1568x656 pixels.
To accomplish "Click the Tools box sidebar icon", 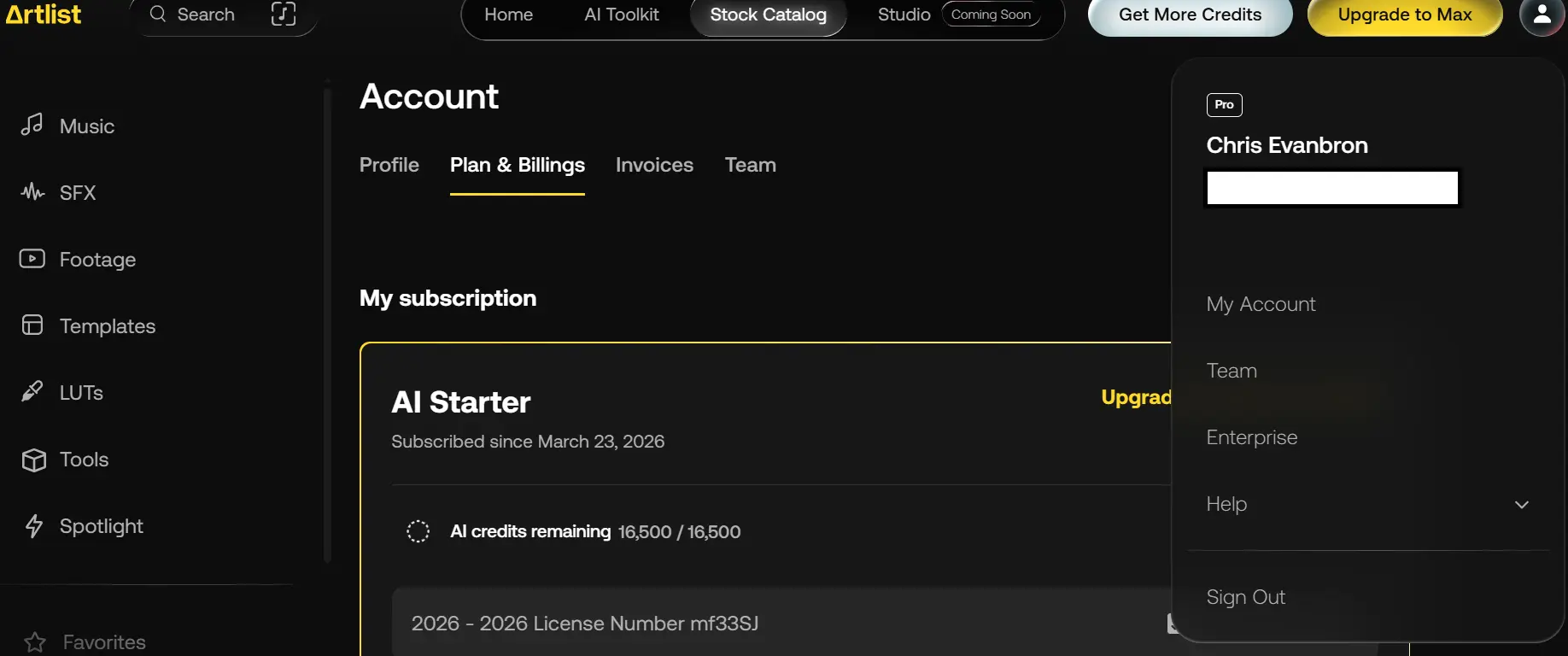I will 33,460.
